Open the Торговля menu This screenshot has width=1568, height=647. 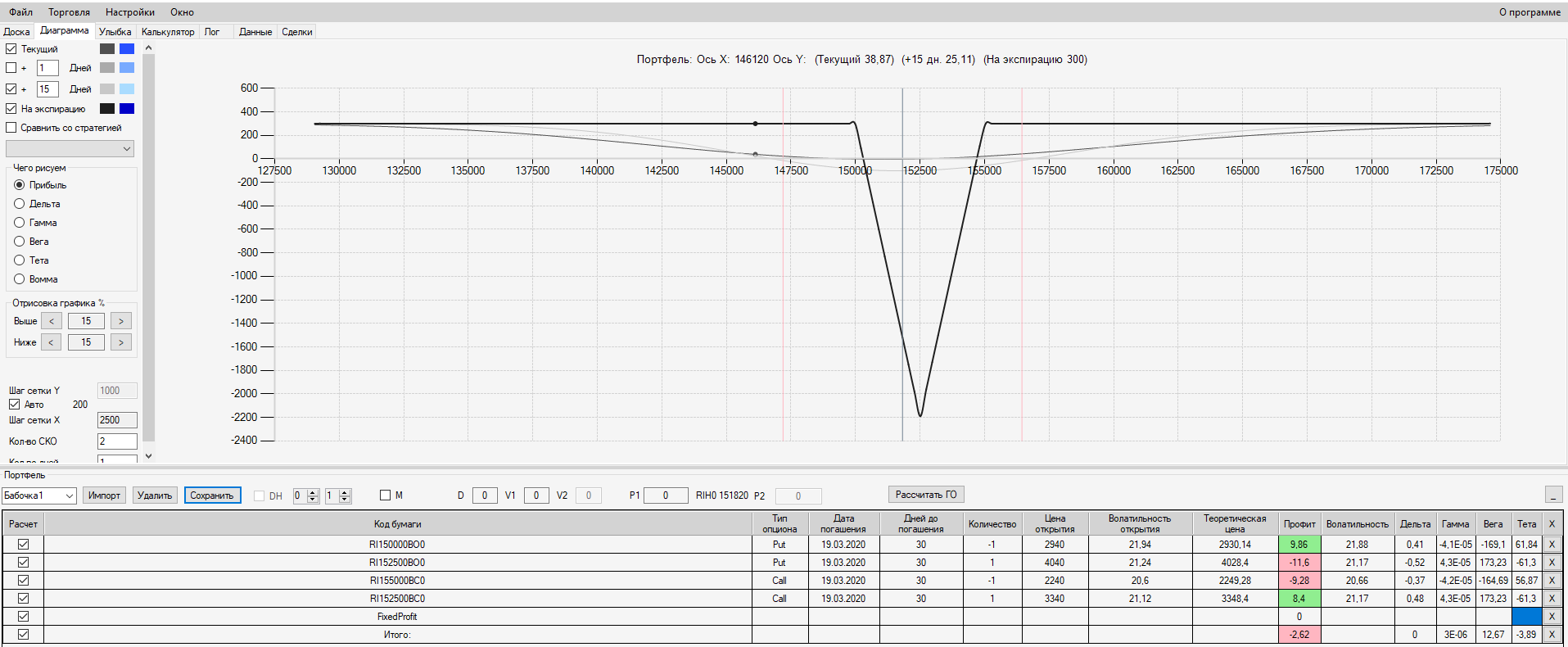(69, 12)
